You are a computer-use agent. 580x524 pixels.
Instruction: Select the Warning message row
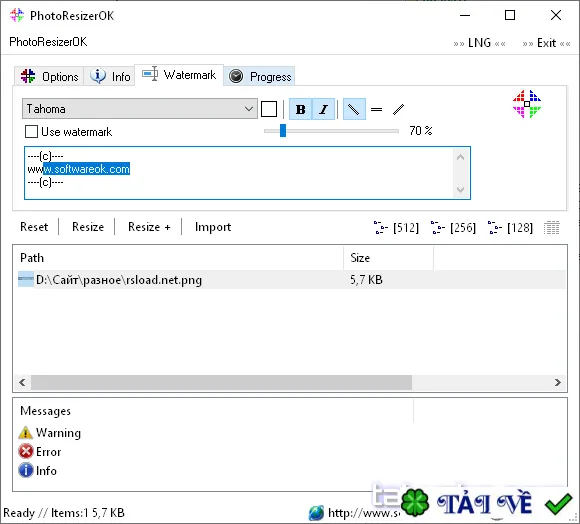[x=50, y=433]
